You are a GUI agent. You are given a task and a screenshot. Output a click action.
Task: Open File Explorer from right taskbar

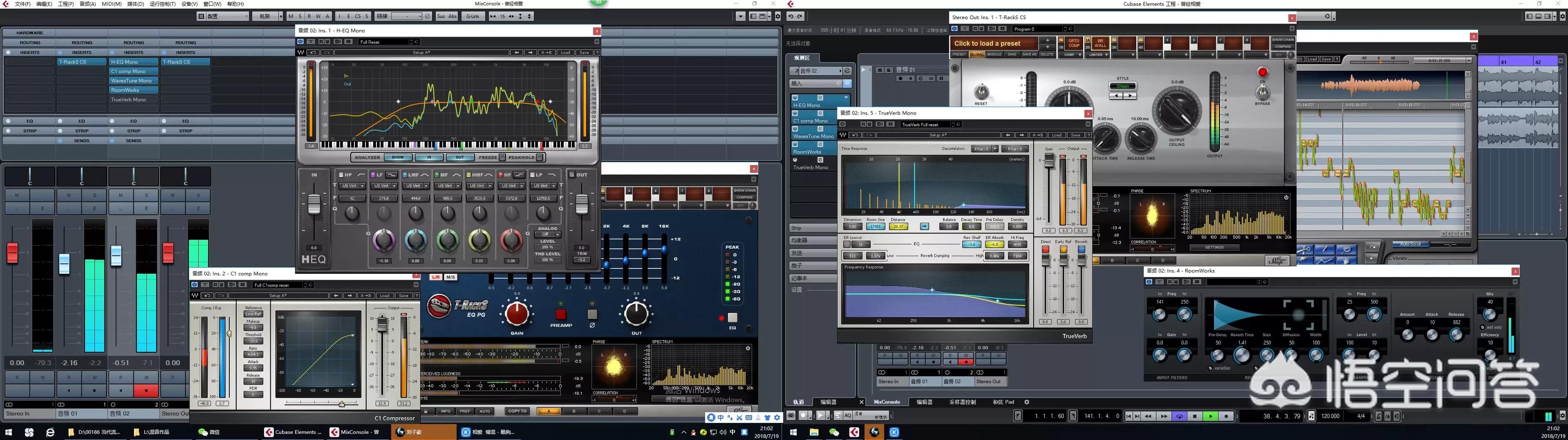(814, 432)
